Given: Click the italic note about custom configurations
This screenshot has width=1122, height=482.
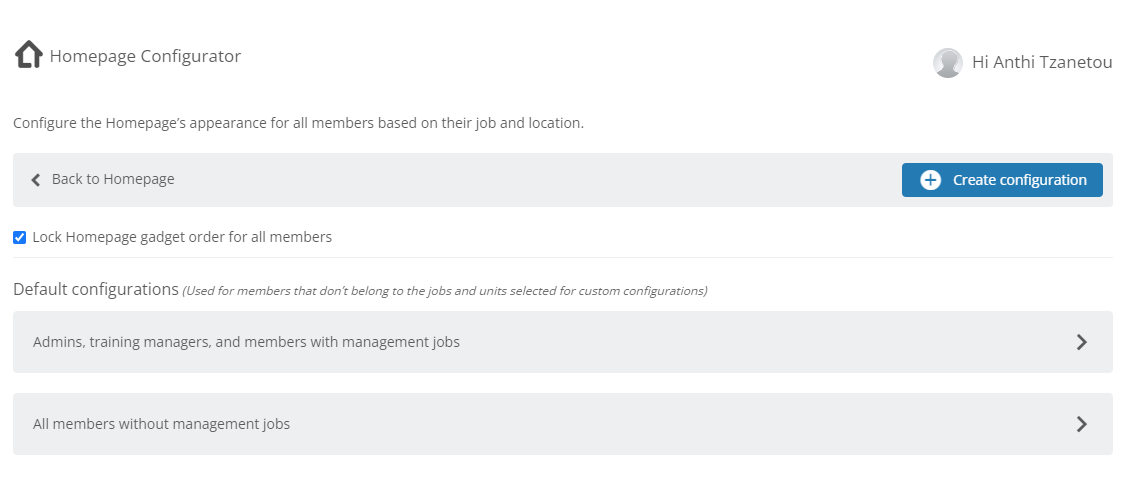Looking at the screenshot, I should [445, 291].
